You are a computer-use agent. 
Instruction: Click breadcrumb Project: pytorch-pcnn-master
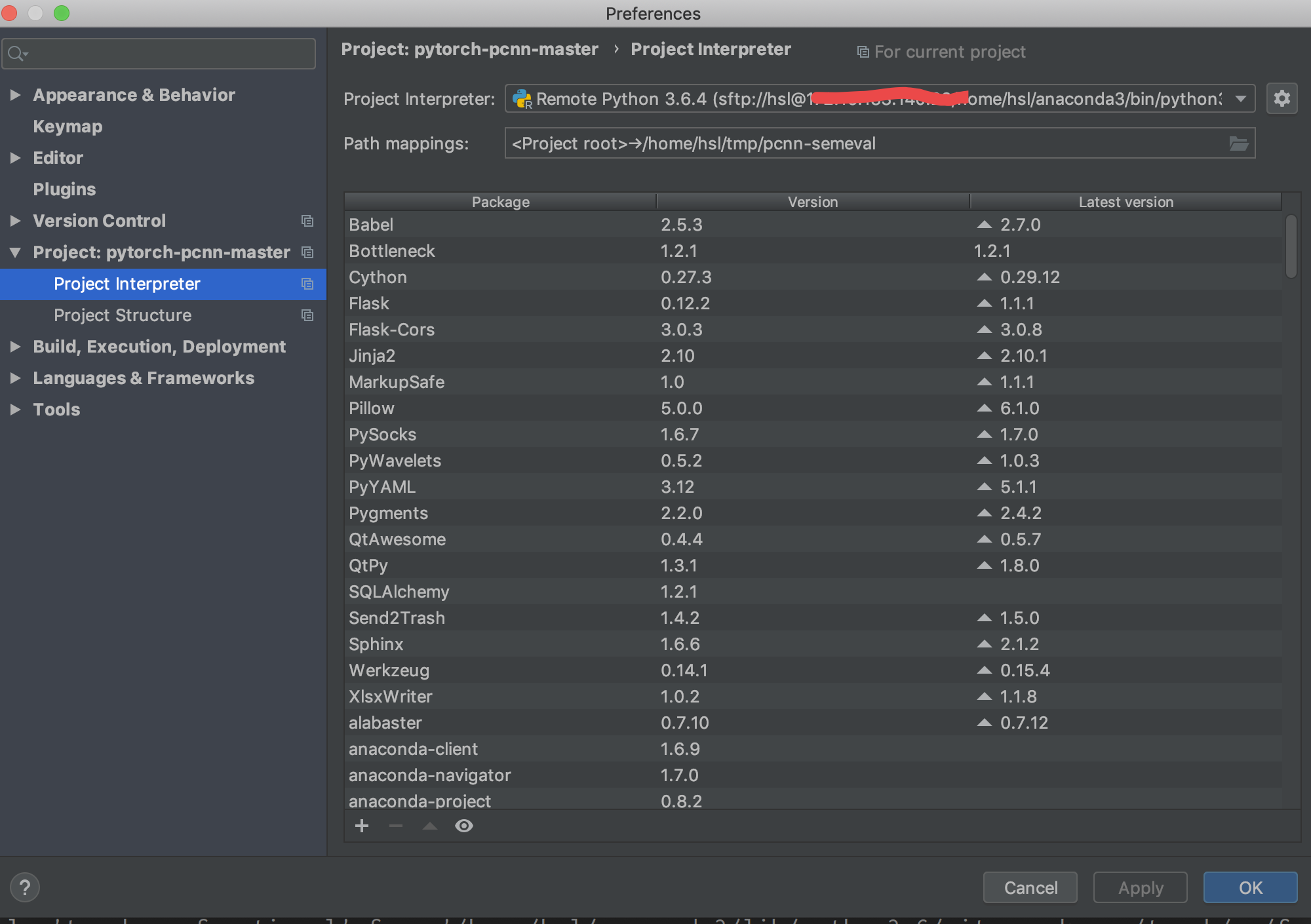(469, 49)
